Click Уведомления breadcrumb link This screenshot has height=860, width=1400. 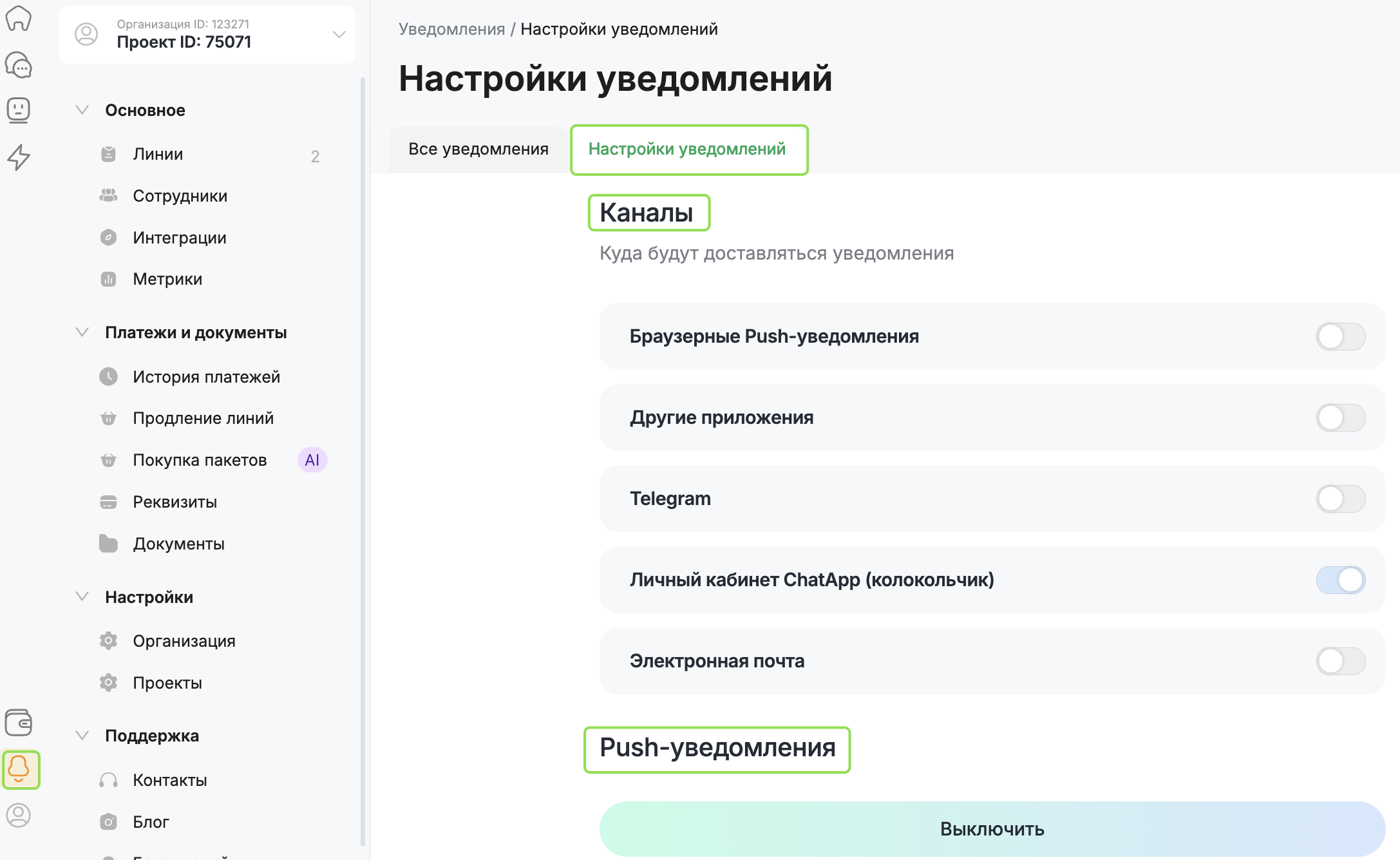(451, 29)
